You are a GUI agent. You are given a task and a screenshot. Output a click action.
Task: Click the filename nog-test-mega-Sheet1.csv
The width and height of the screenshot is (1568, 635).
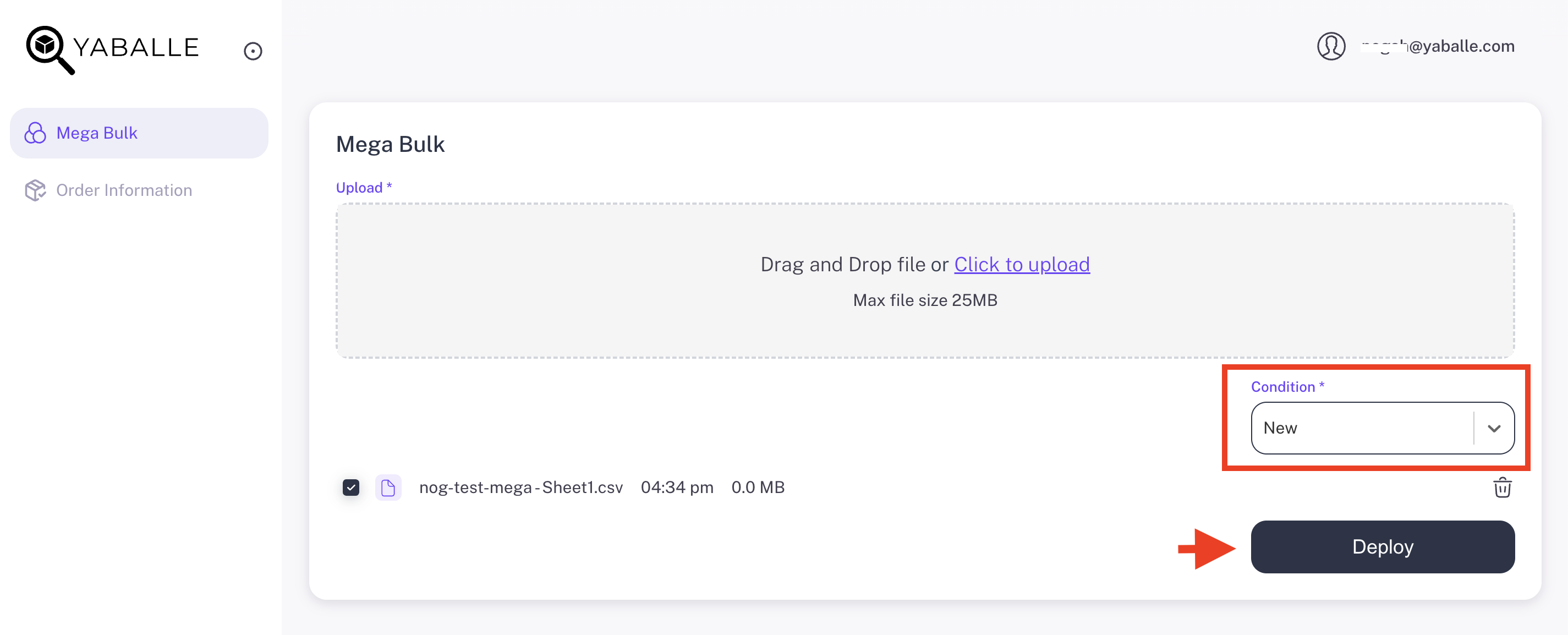point(521,487)
